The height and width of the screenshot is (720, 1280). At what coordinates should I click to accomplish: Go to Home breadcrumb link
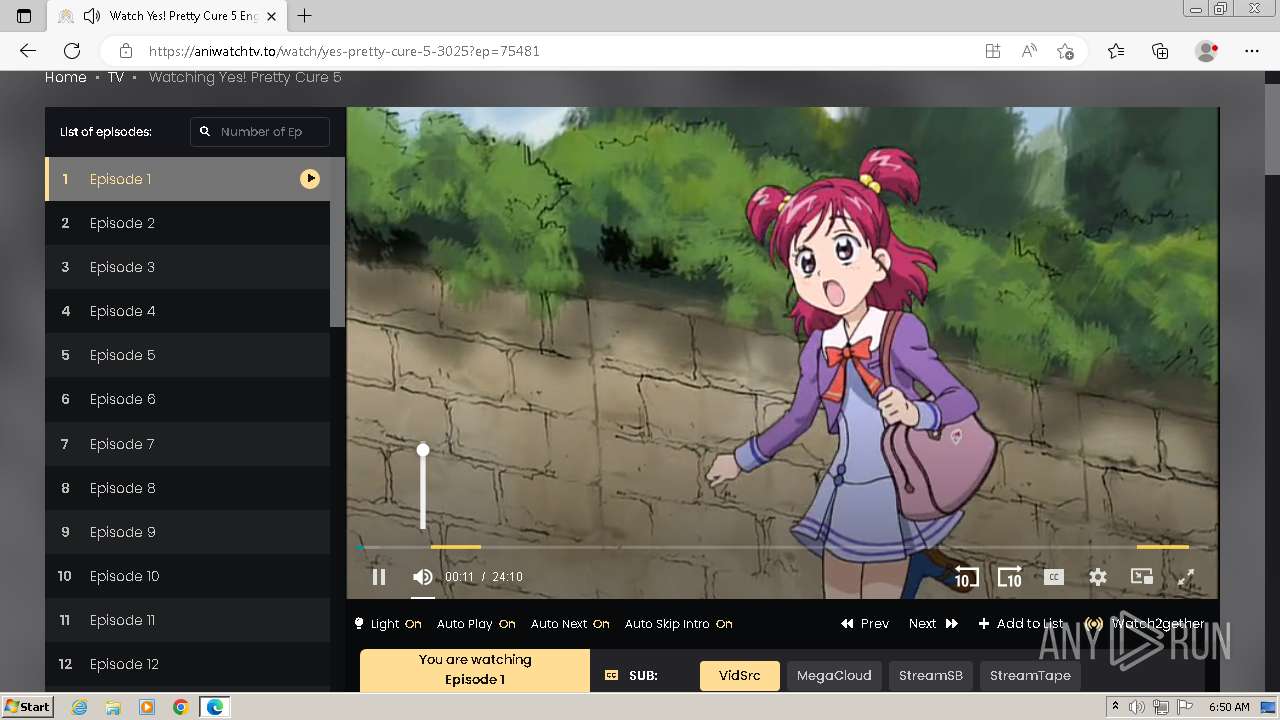[66, 77]
